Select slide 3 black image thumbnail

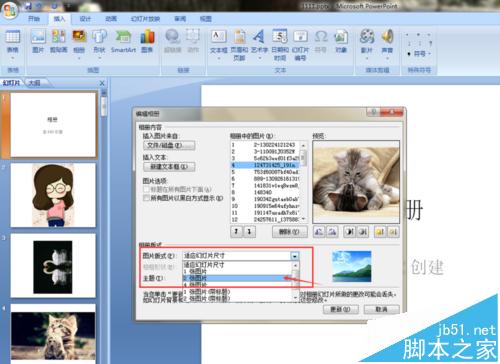tap(53, 265)
